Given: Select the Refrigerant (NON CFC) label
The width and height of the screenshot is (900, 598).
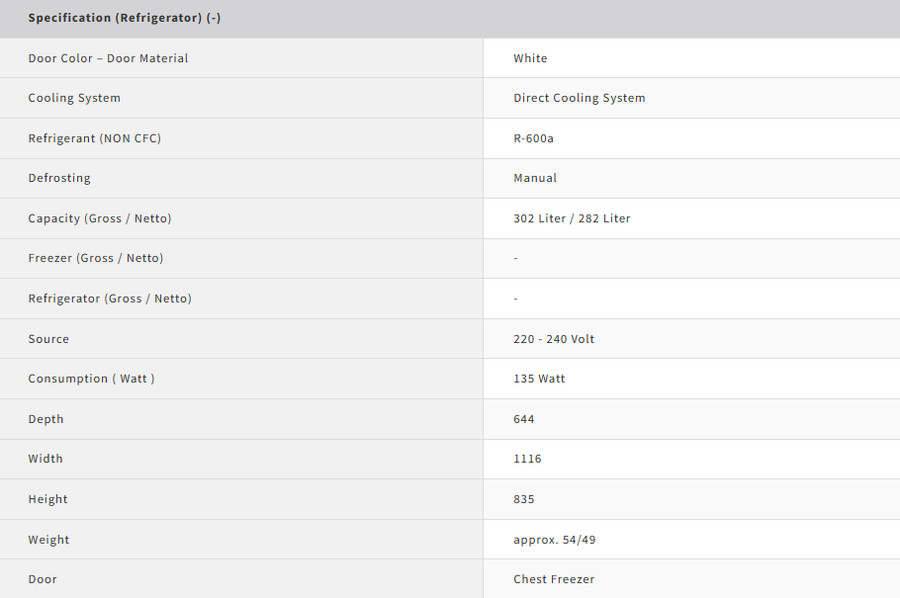Looking at the screenshot, I should (x=95, y=138).
